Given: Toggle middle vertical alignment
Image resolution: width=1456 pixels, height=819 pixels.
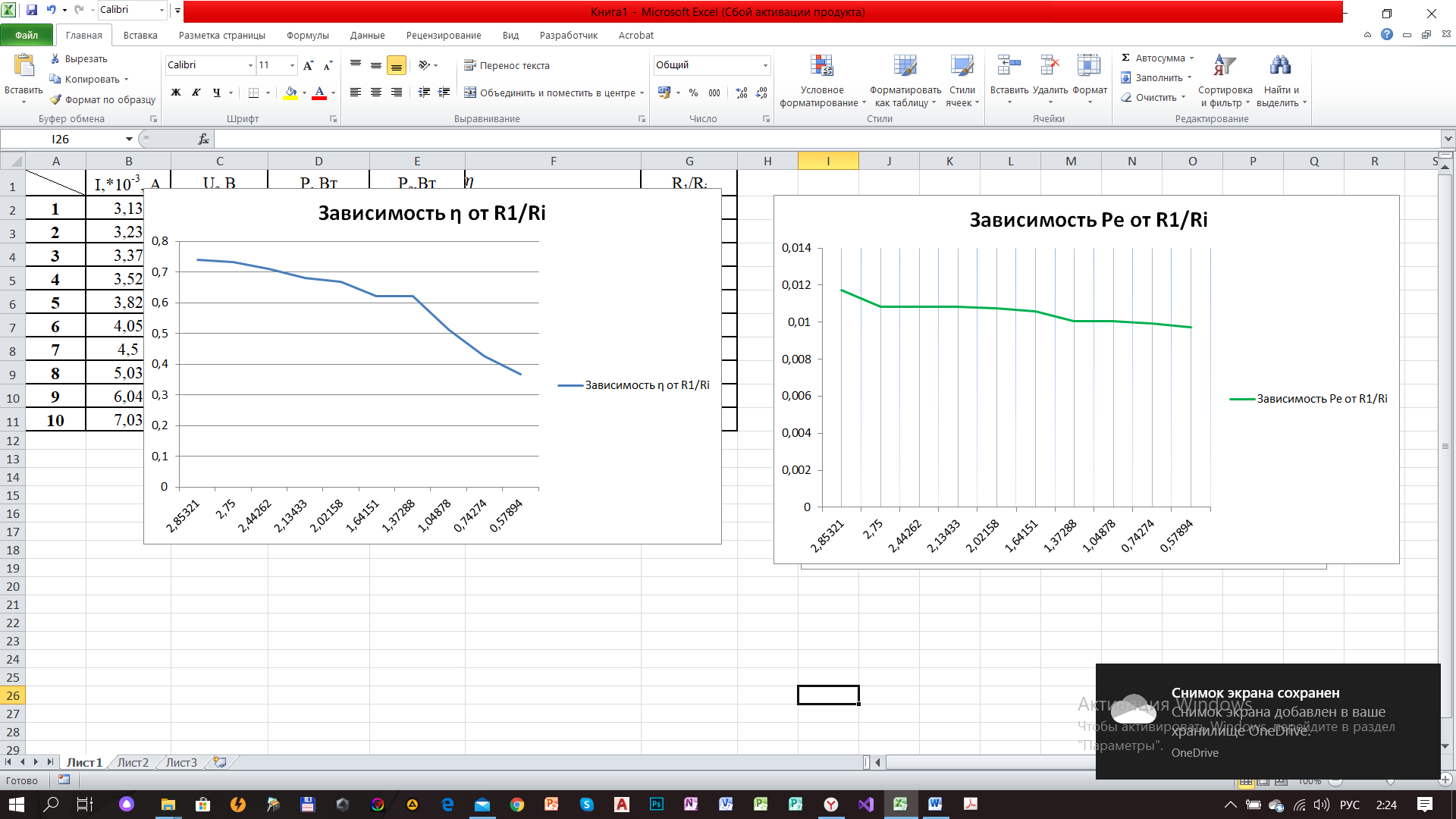Looking at the screenshot, I should (x=375, y=65).
